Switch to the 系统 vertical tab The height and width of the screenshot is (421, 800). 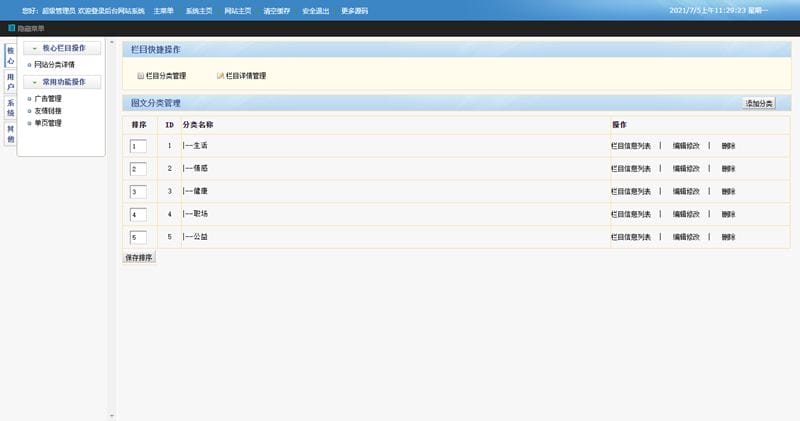(10, 108)
